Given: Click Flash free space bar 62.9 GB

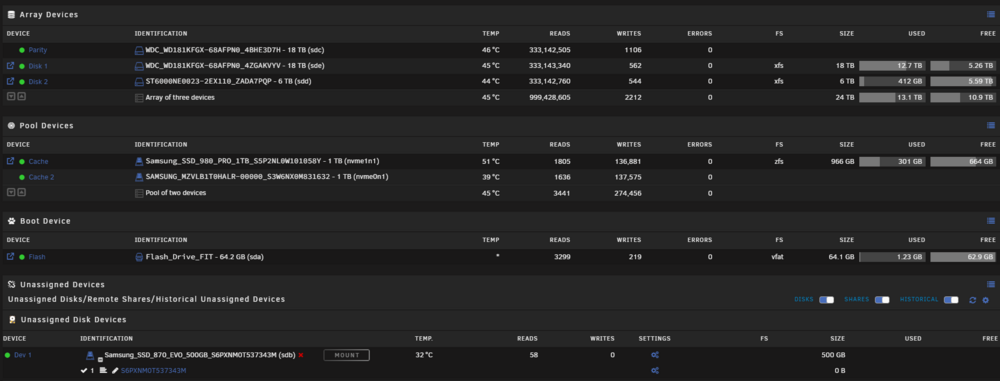Looking at the screenshot, I should point(962,257).
